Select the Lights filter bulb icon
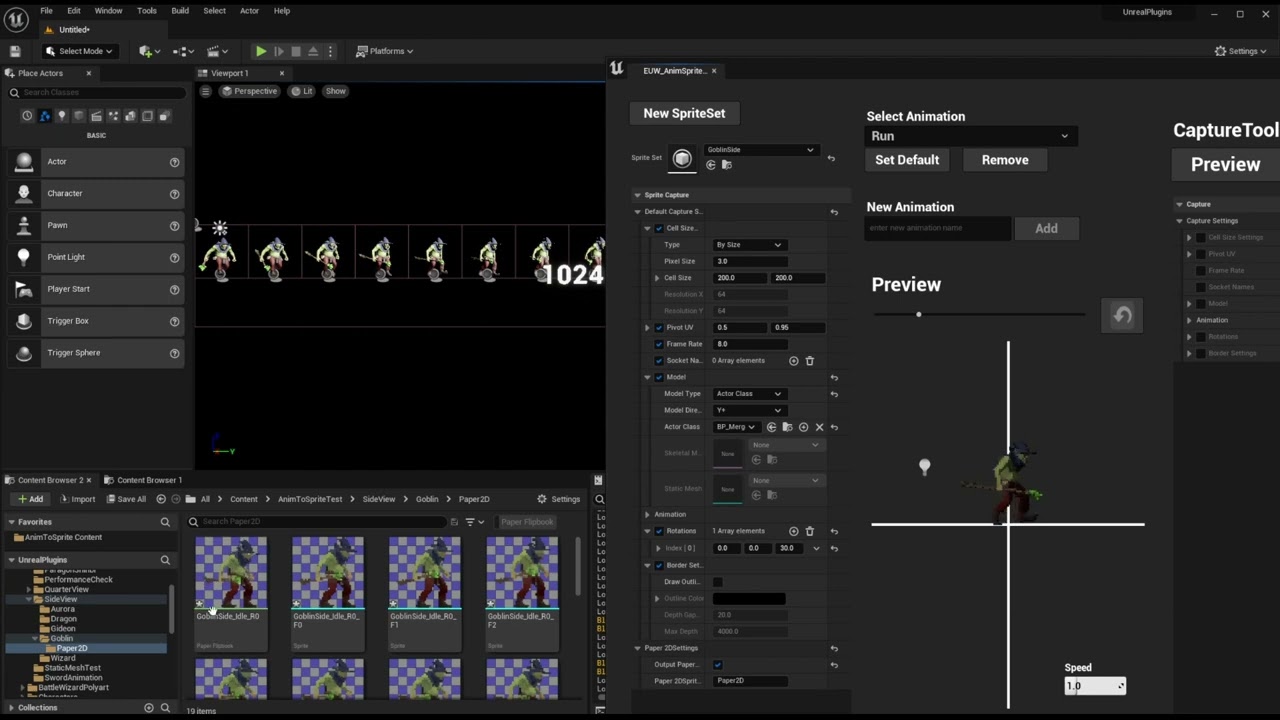Screen dimensions: 1280x720 pos(61,116)
